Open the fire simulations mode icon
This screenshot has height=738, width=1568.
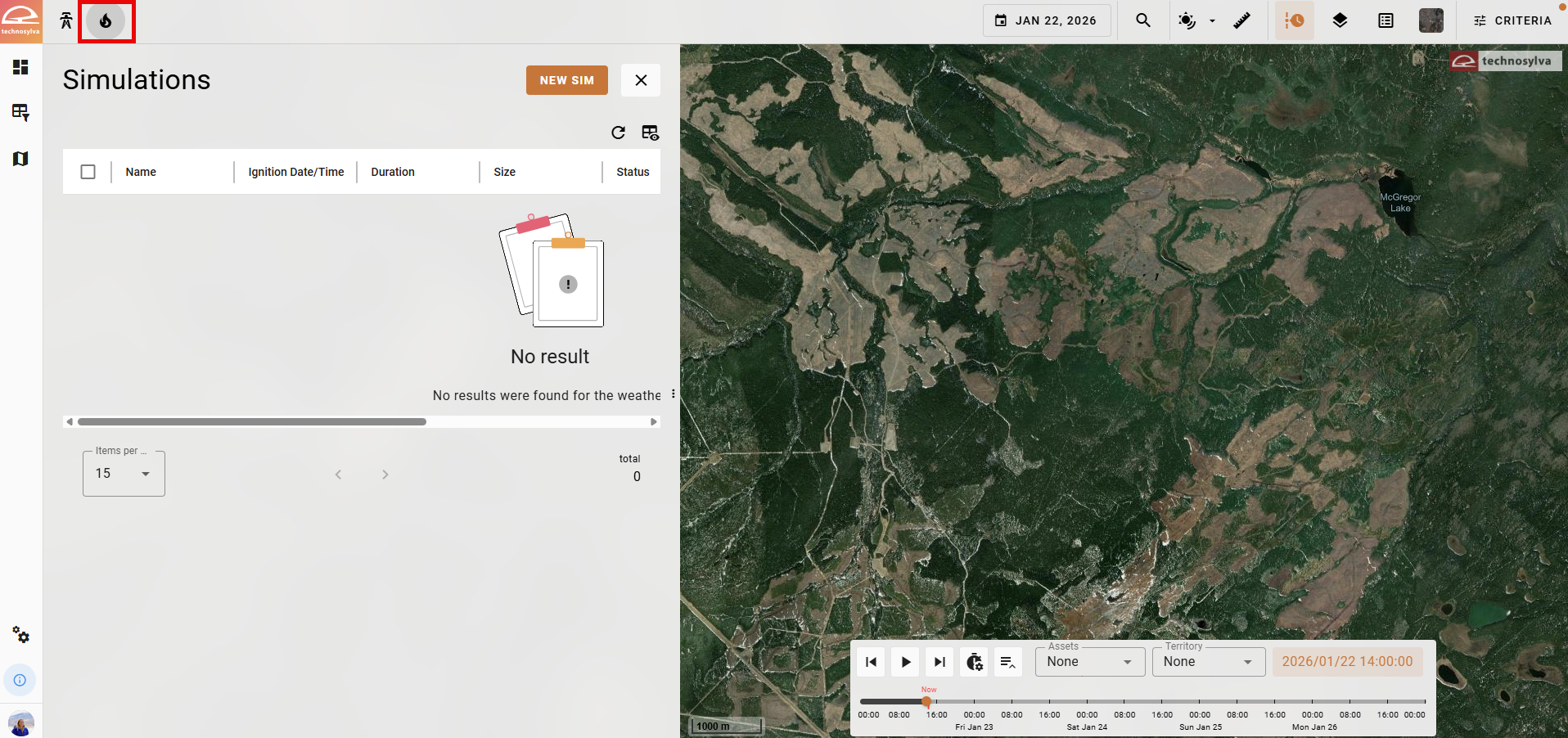[106, 21]
